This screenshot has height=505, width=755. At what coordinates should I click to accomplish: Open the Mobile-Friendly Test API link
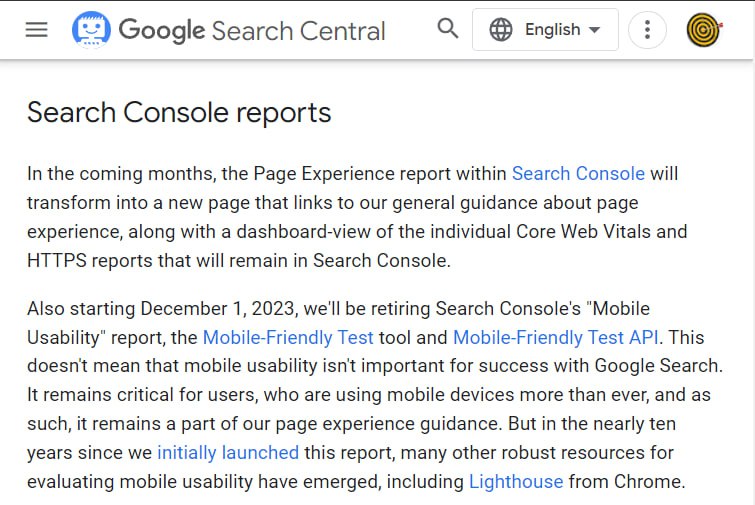click(556, 337)
